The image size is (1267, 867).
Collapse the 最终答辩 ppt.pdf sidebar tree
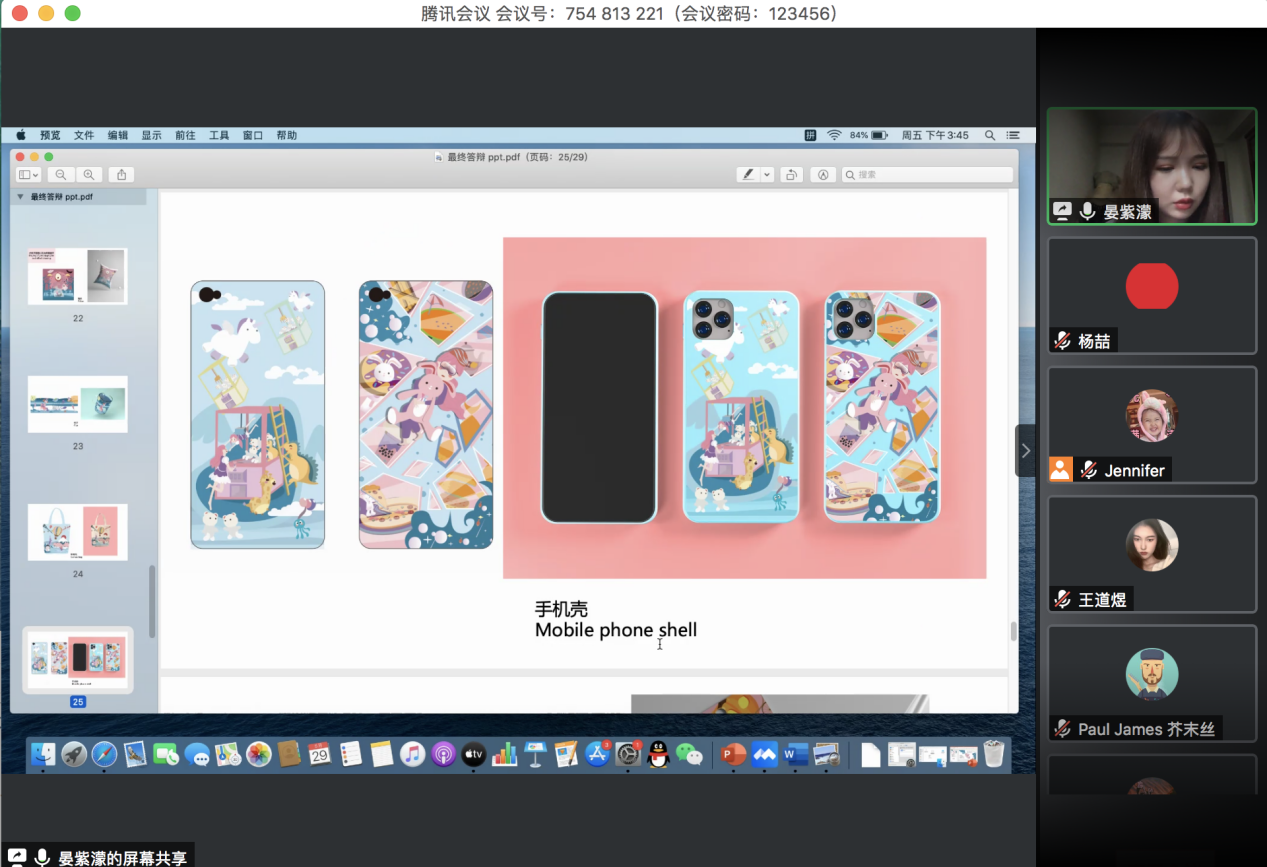20,197
